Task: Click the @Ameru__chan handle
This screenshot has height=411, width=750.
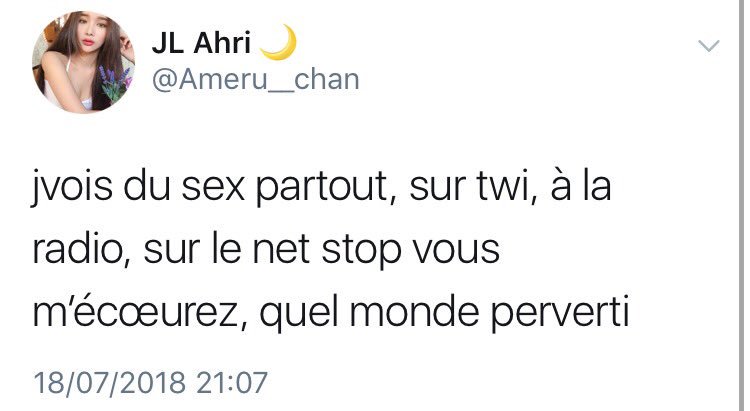Action: [x=255, y=79]
